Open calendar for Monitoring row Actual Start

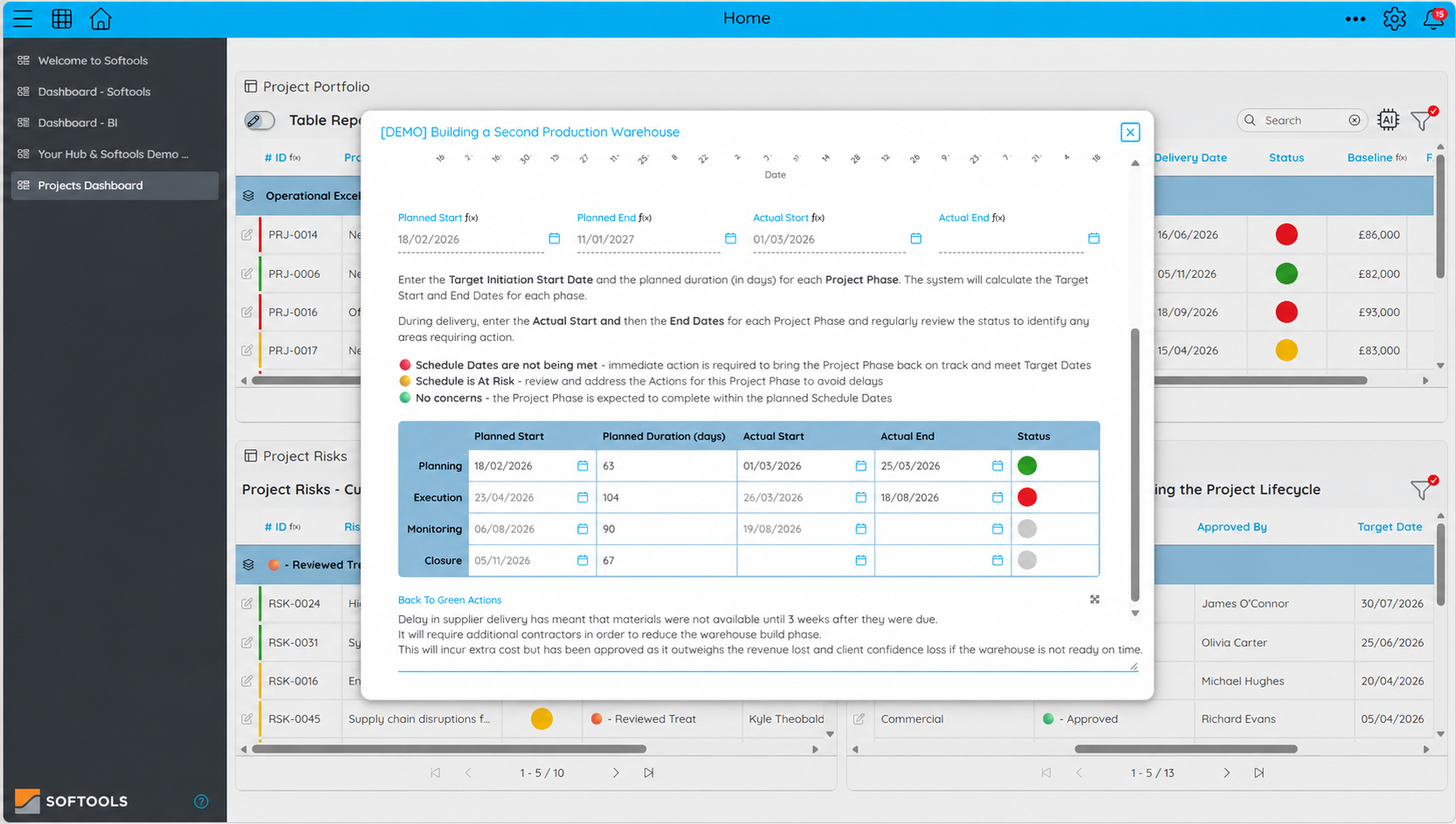(860, 529)
